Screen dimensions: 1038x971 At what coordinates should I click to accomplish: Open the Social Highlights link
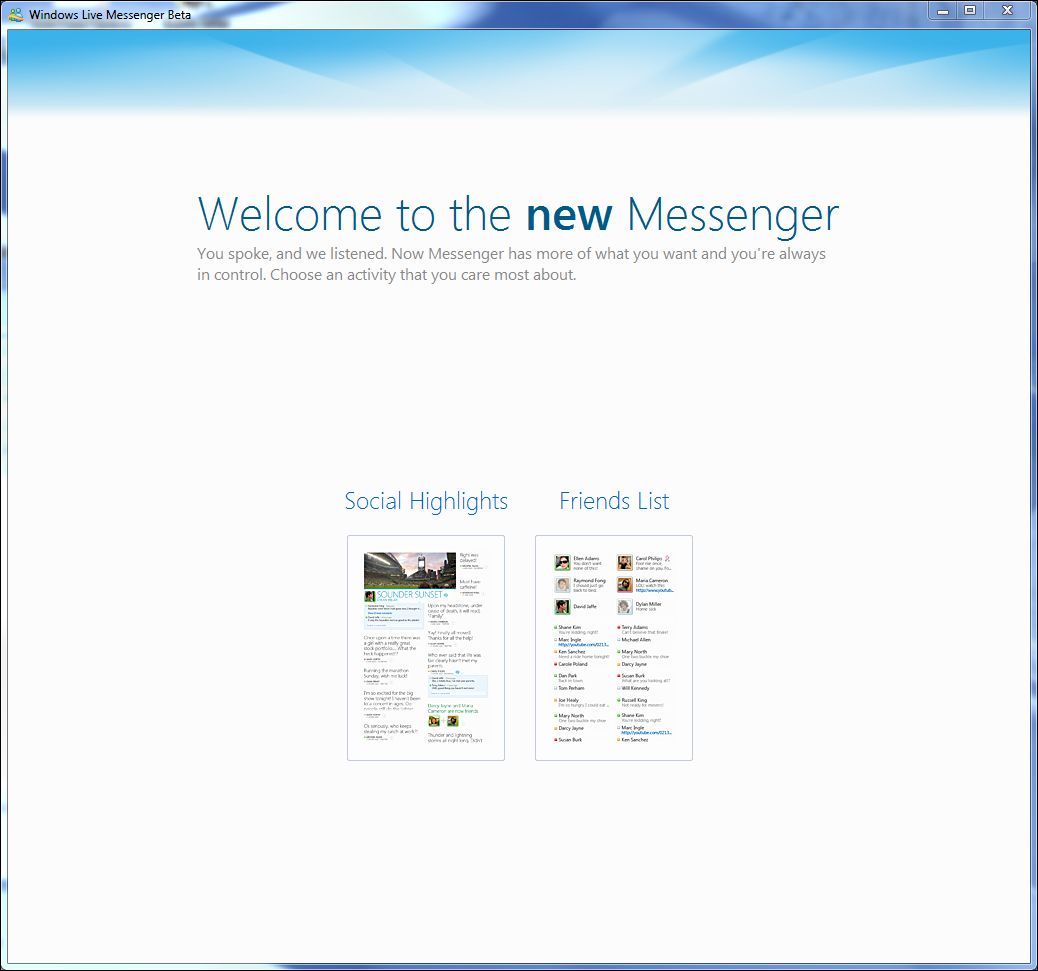[x=426, y=502]
